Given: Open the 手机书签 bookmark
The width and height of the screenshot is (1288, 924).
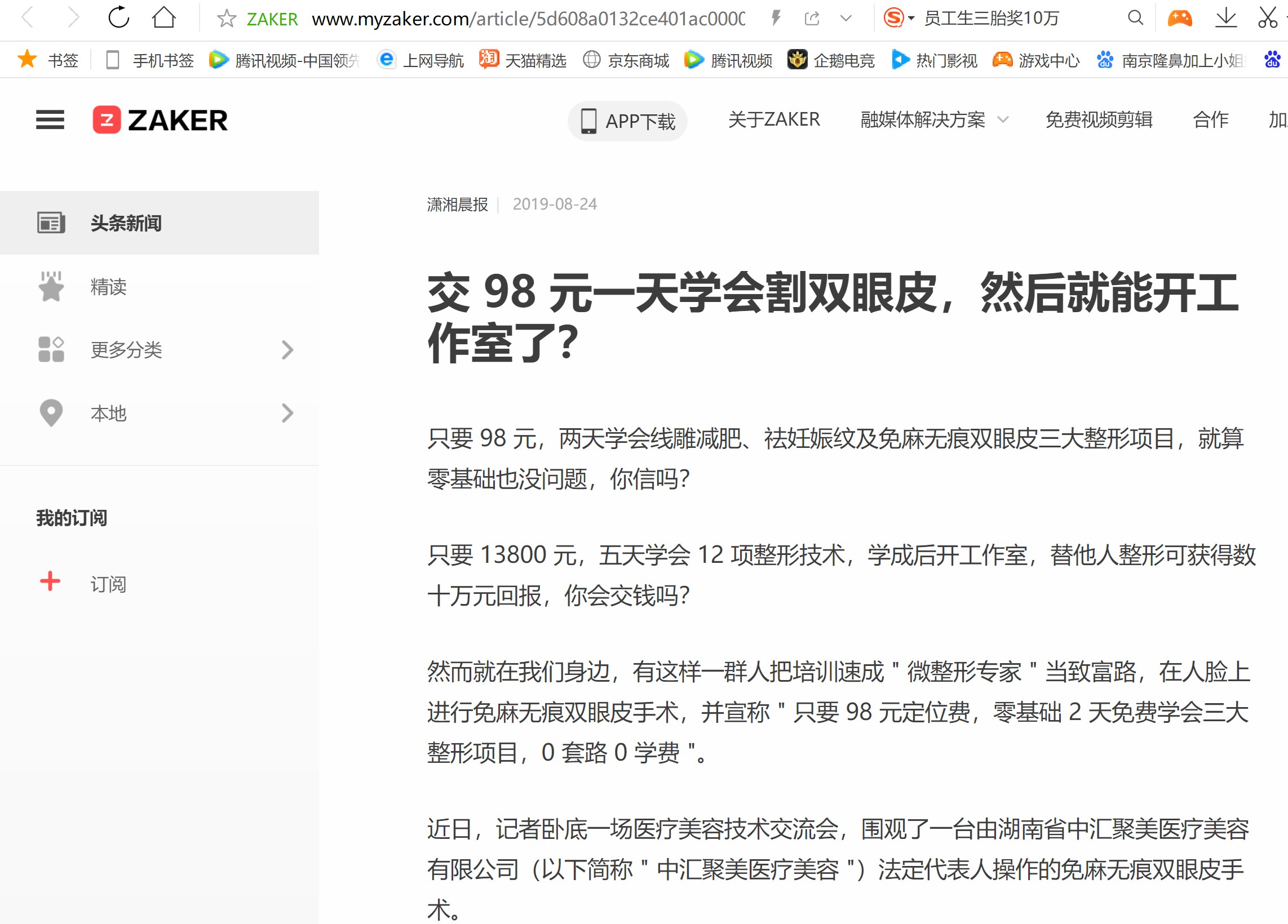Looking at the screenshot, I should (x=150, y=60).
